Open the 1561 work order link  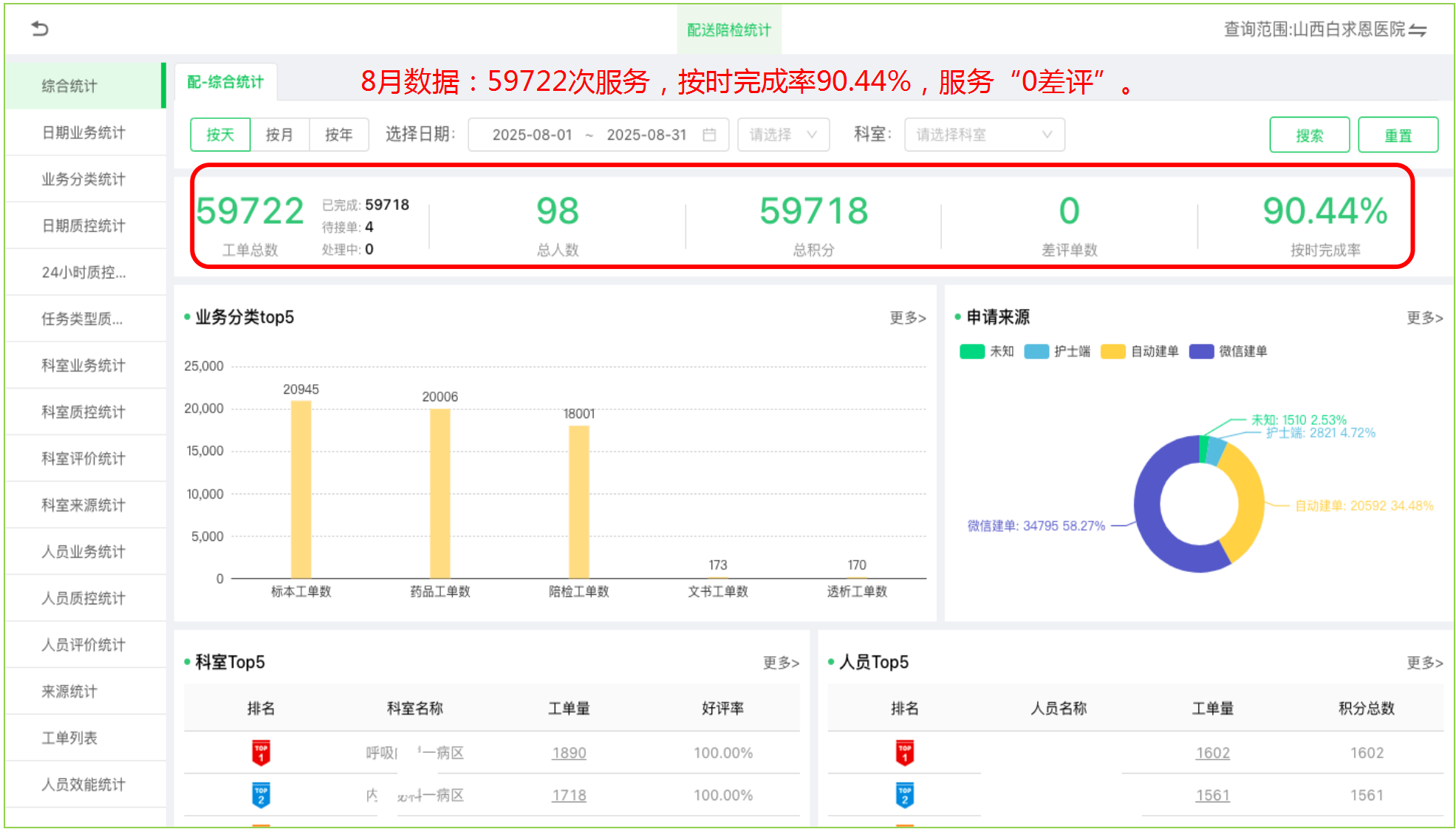pyautogui.click(x=1213, y=795)
